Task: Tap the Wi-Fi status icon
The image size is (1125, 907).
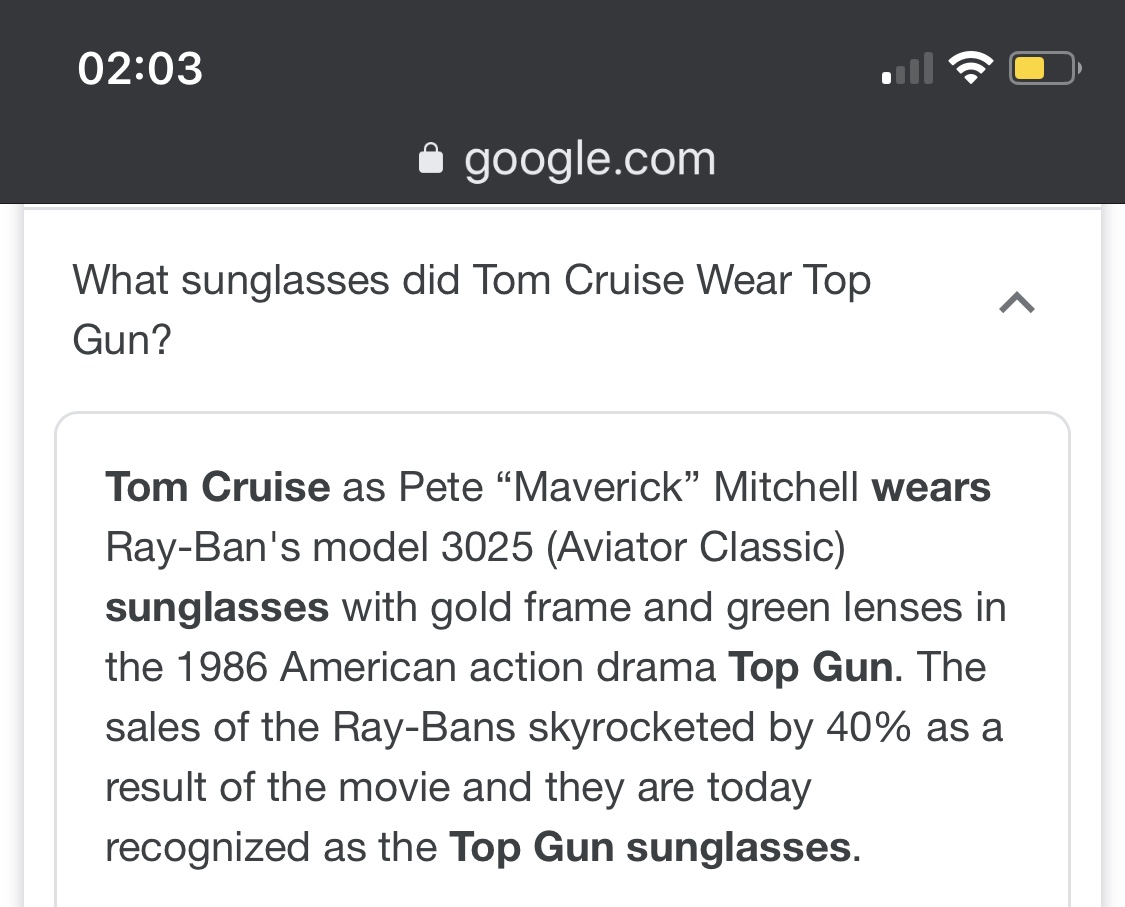Action: (970, 68)
